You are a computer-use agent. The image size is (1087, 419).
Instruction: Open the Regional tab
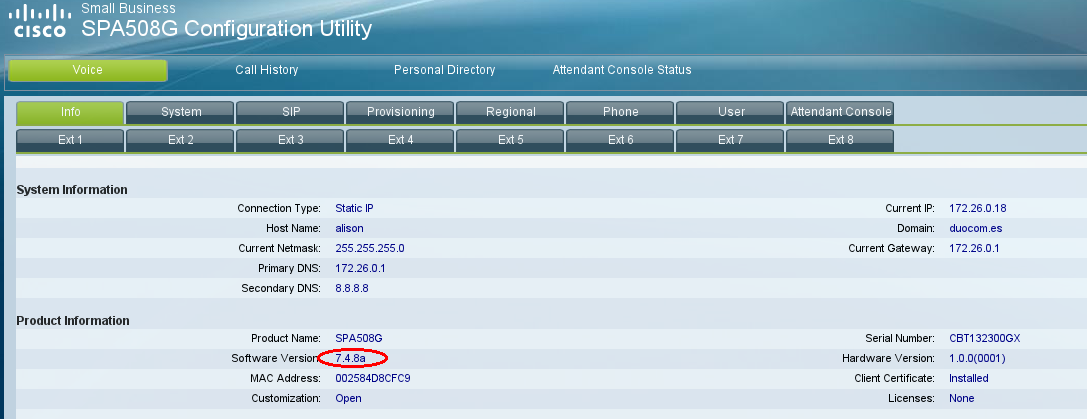coord(510,112)
